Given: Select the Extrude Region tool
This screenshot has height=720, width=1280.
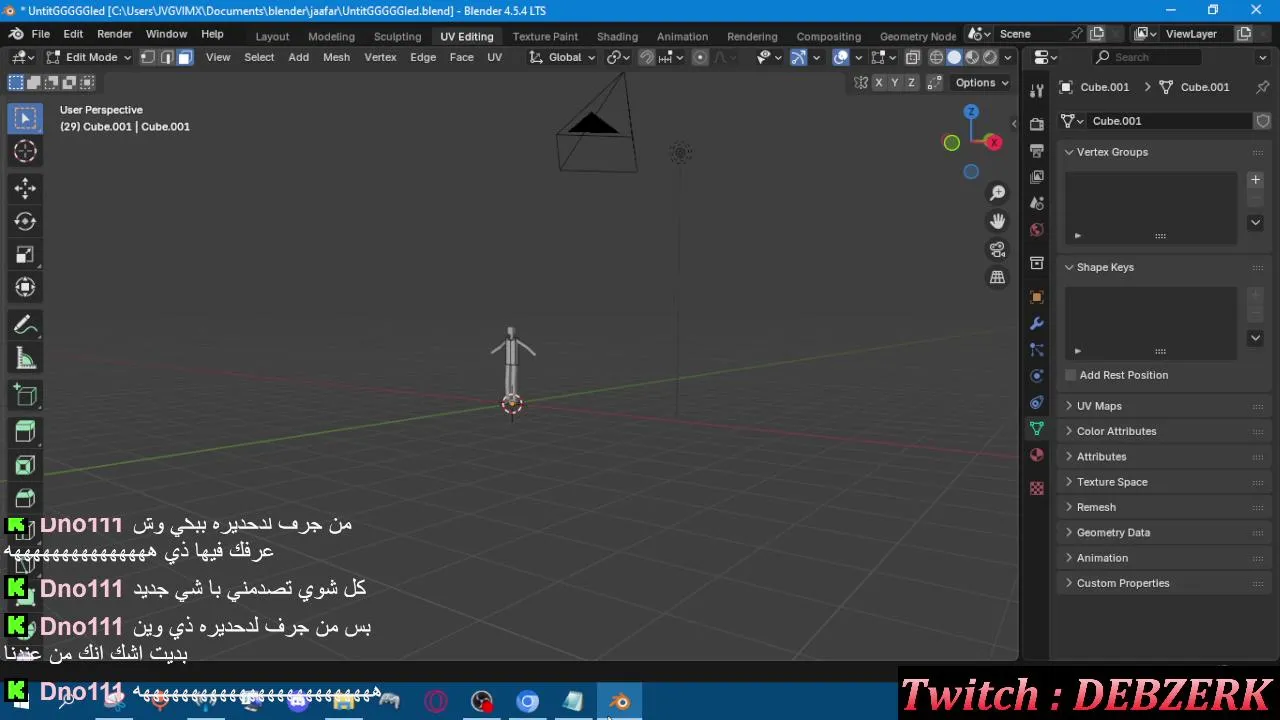Looking at the screenshot, I should coord(25,432).
